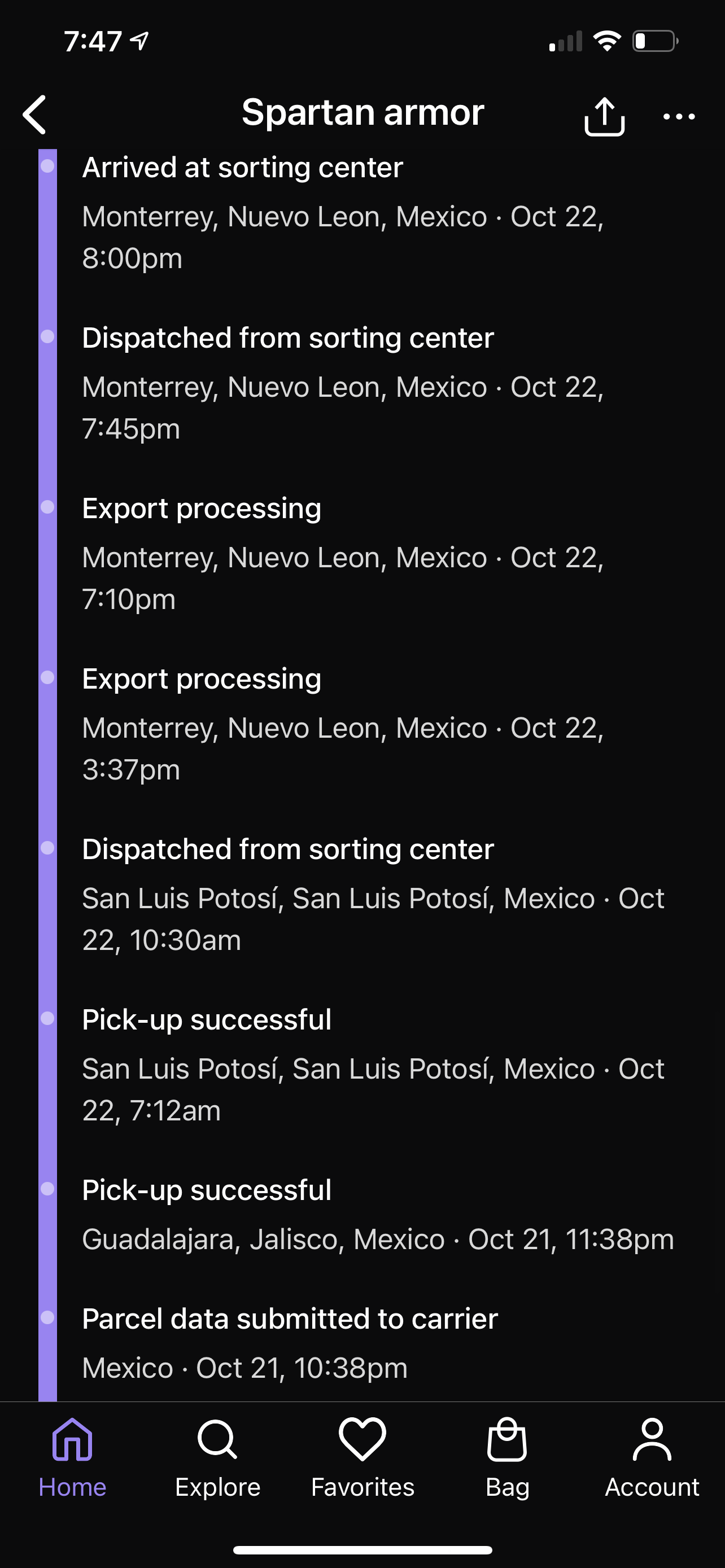Image resolution: width=725 pixels, height=1568 pixels.
Task: Tap the Home house icon
Action: (x=72, y=1439)
